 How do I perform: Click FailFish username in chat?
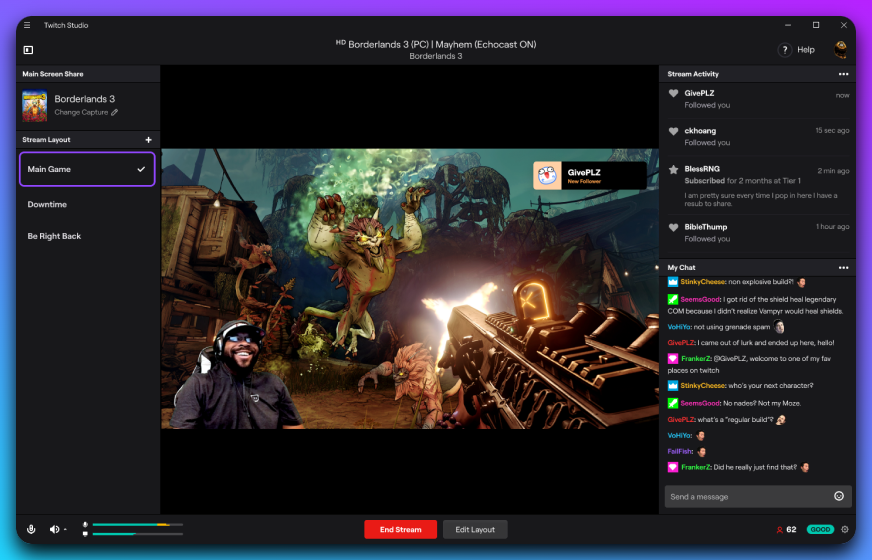tap(680, 452)
